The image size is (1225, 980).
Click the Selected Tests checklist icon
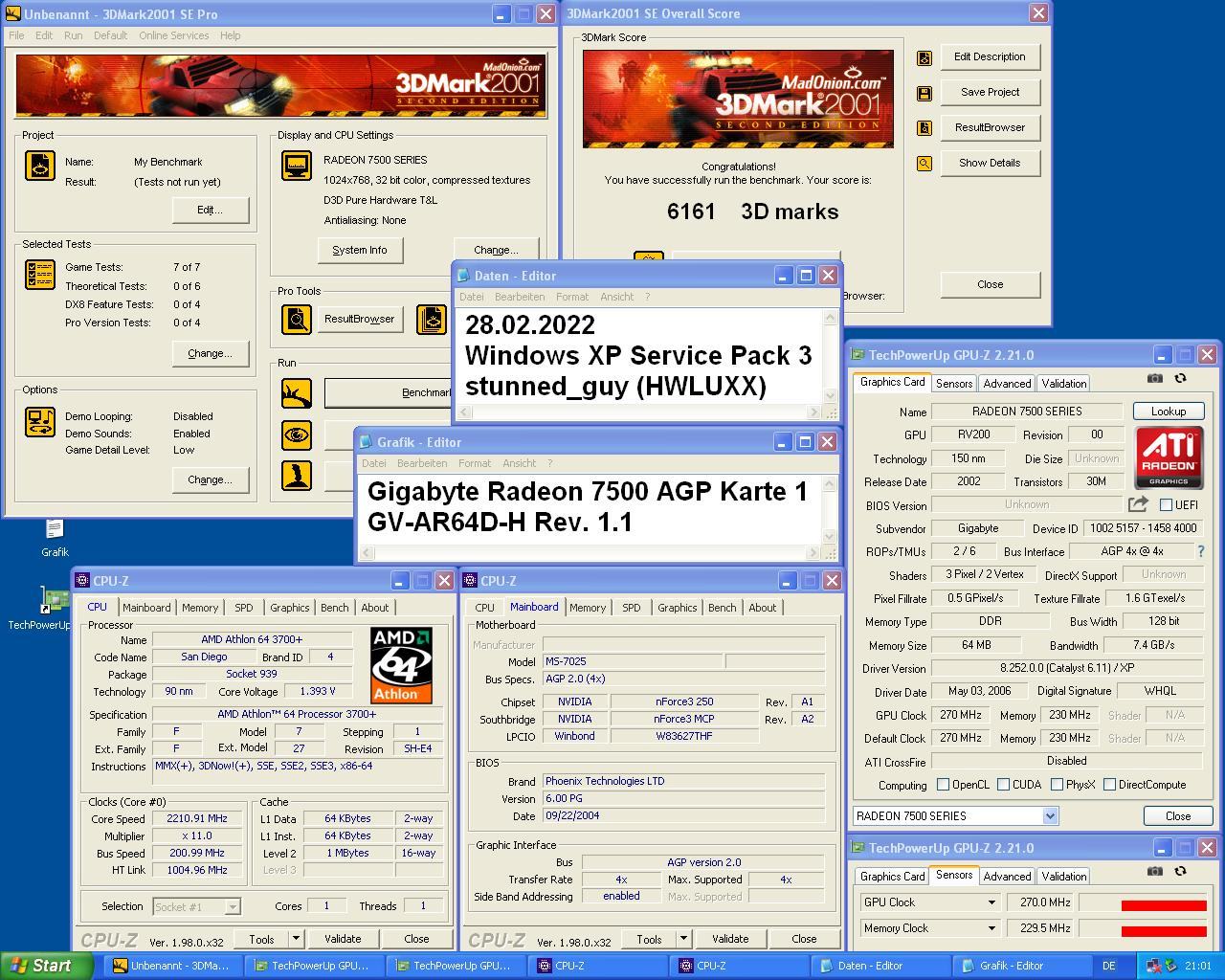coord(40,274)
